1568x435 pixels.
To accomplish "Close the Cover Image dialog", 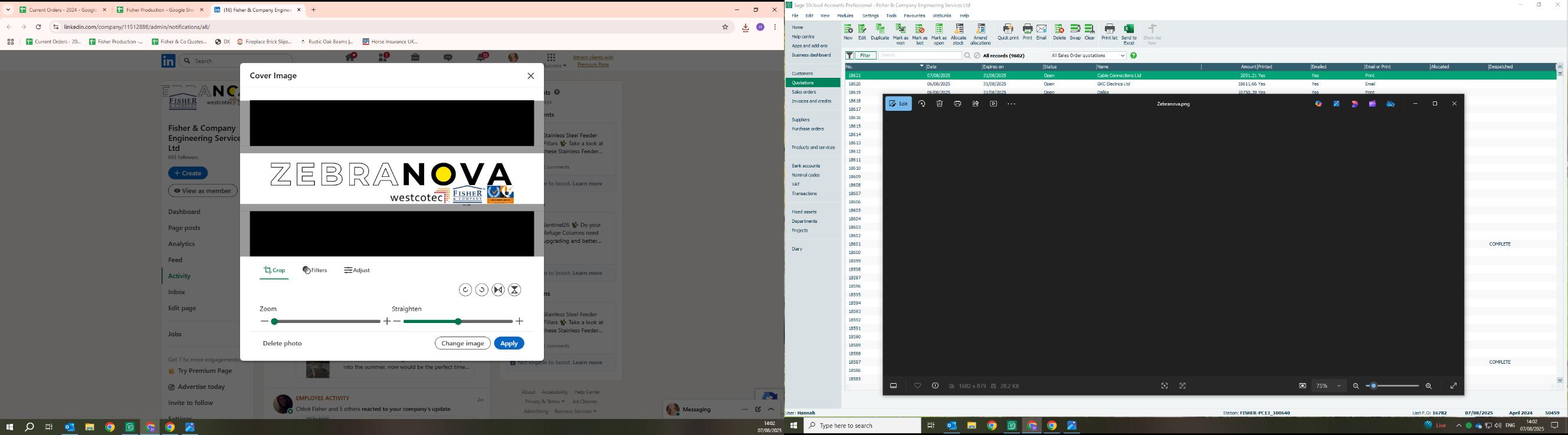I will click(x=531, y=76).
